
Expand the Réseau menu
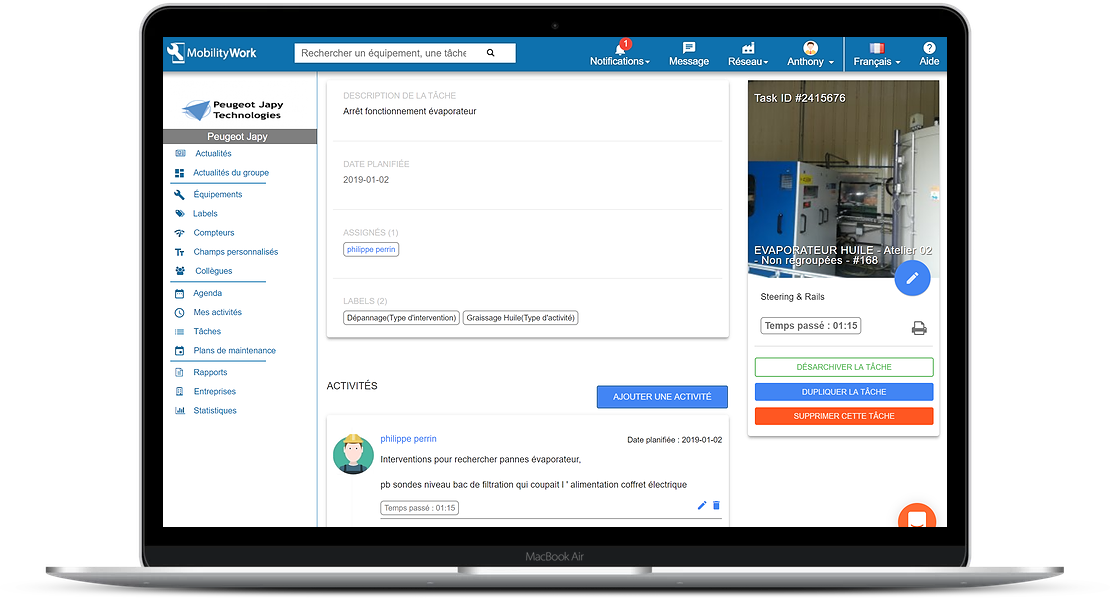[746, 55]
